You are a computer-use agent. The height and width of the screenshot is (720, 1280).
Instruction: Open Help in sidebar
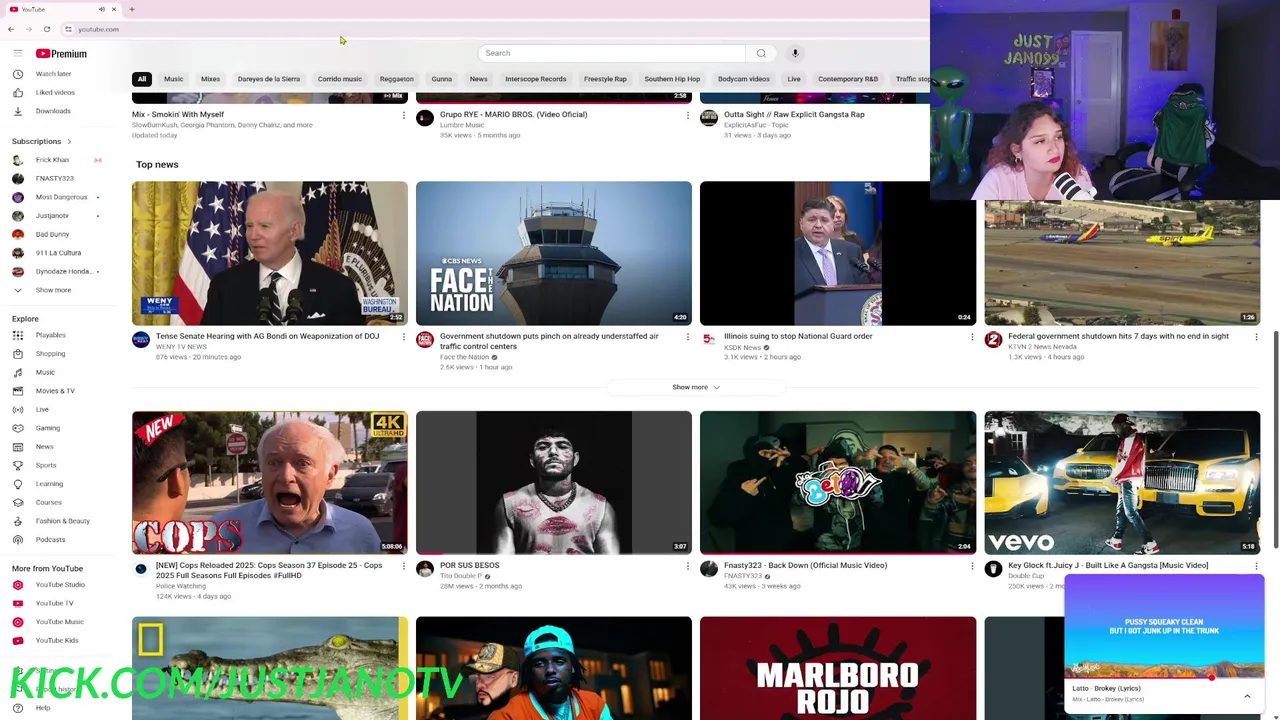click(x=43, y=708)
